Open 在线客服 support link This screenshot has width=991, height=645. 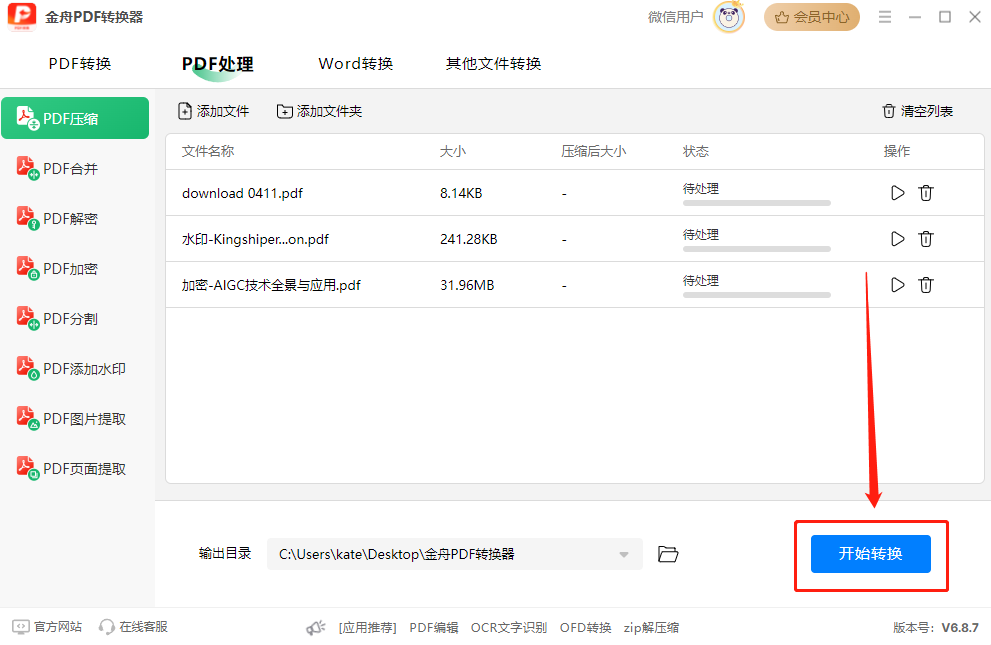[133, 627]
